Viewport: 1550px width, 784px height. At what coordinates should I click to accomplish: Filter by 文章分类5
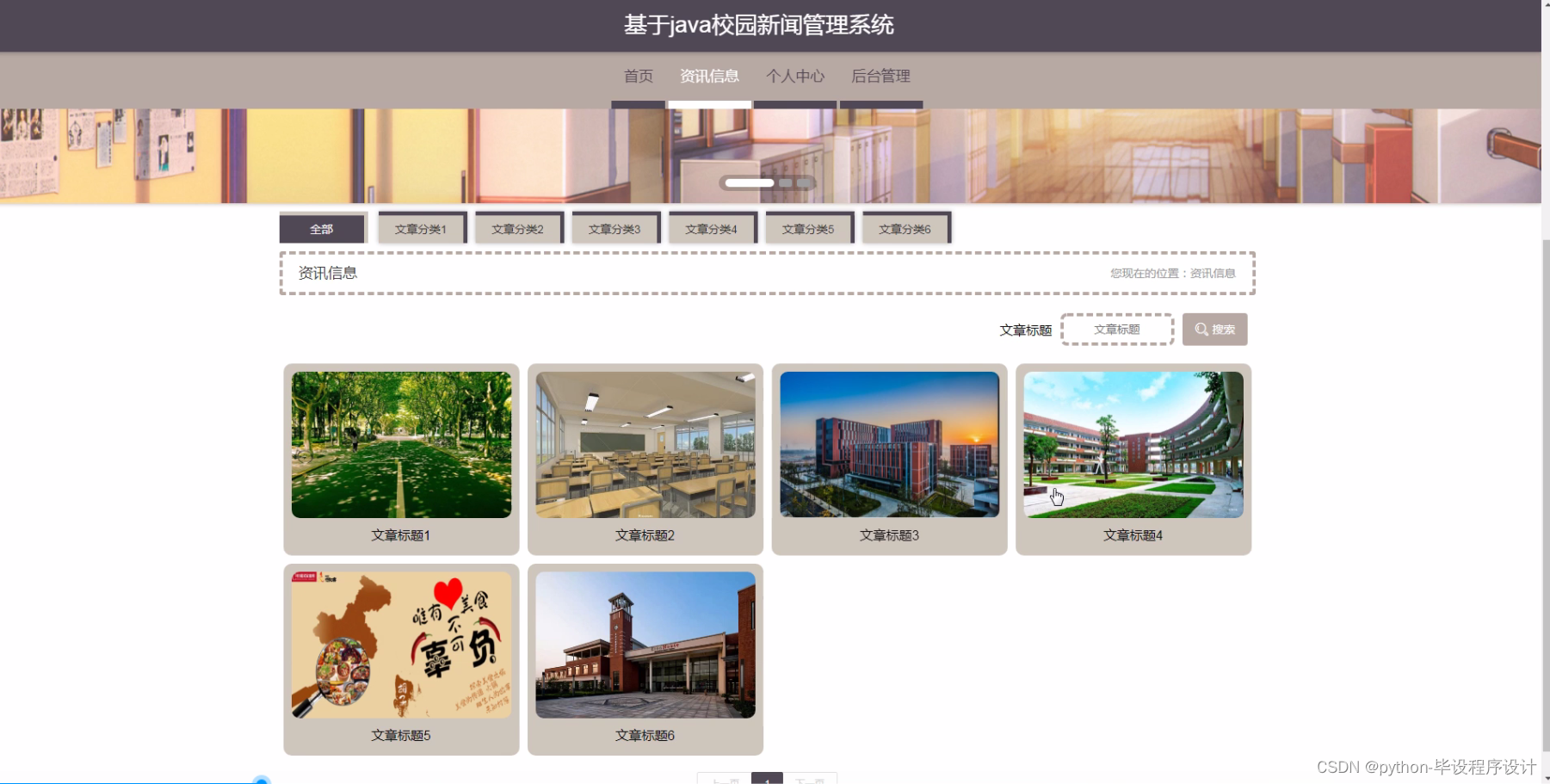(x=809, y=228)
